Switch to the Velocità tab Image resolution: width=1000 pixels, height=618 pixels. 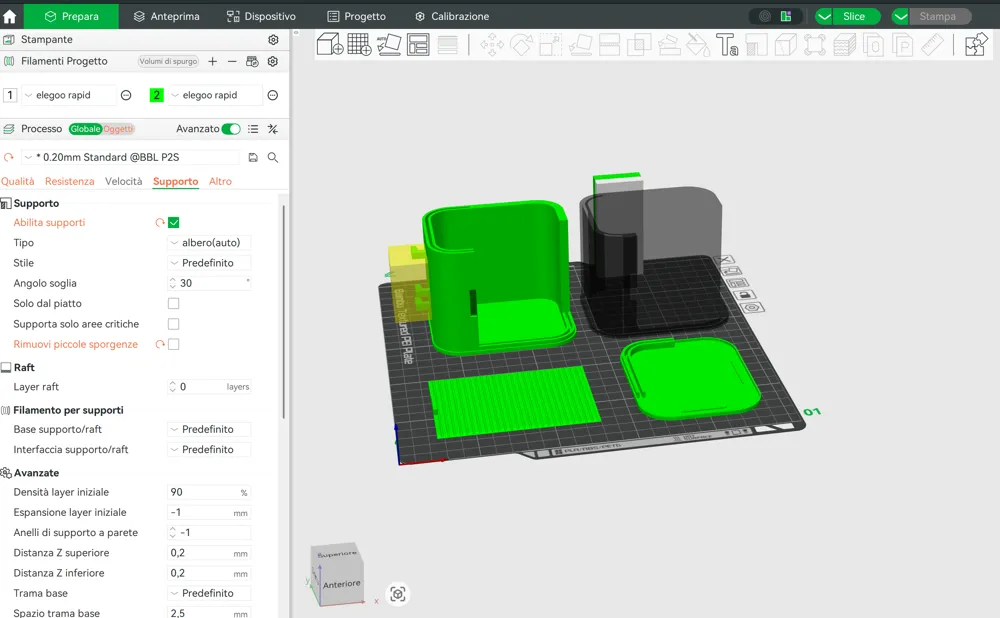pyautogui.click(x=124, y=181)
